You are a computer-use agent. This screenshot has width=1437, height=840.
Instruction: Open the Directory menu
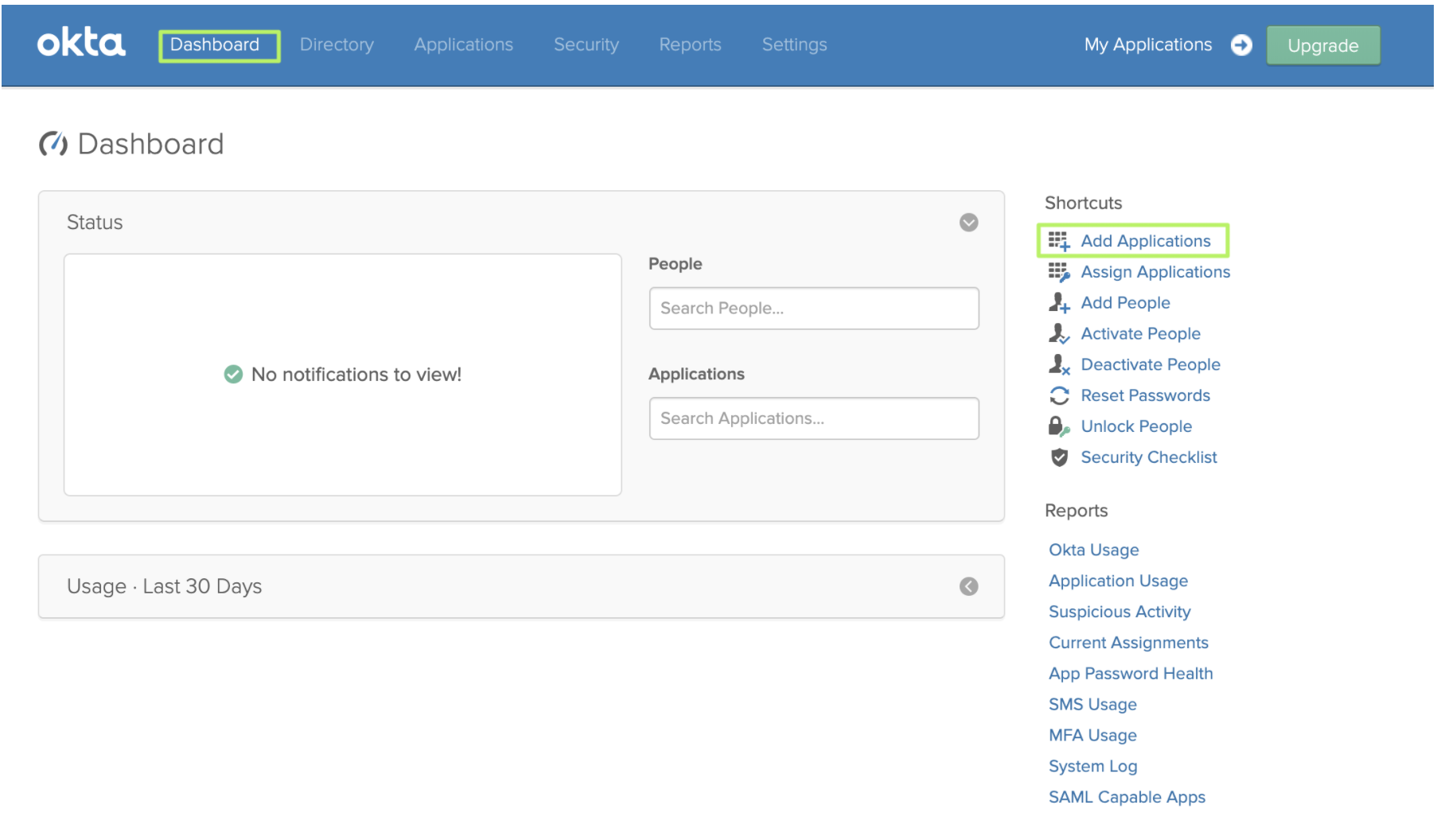pos(337,45)
